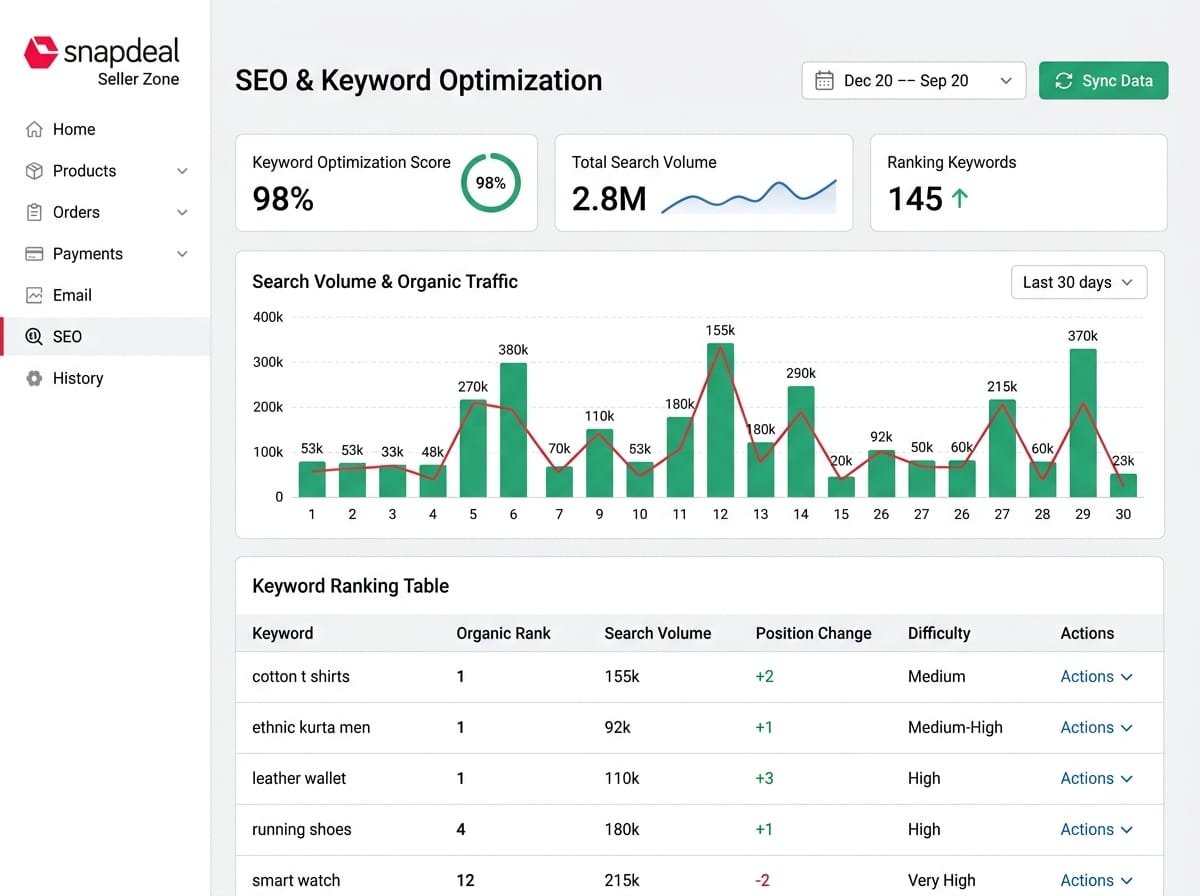Click the running shoes keyword
Screen dimensions: 1200x896
point(302,830)
